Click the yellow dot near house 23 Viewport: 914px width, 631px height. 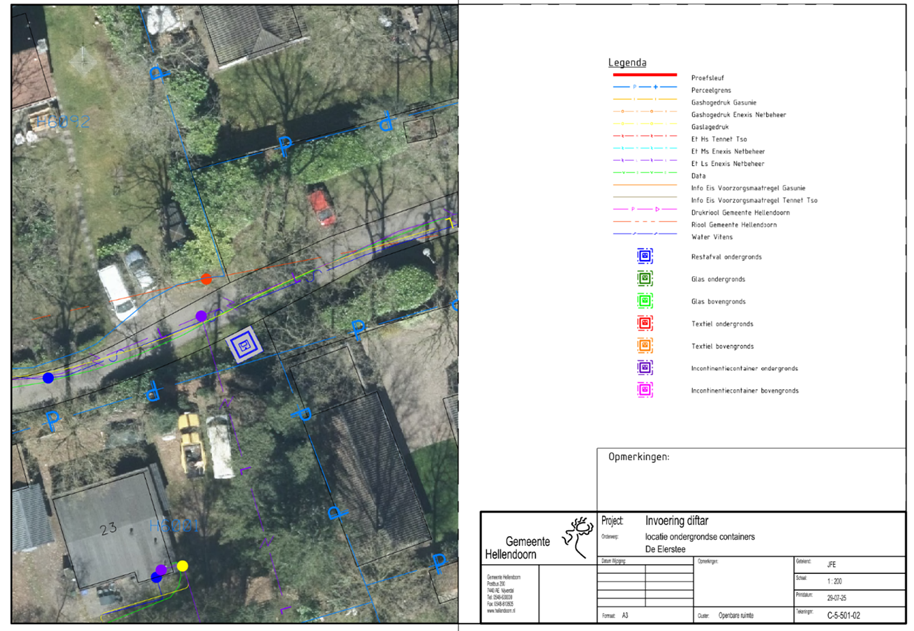pos(182,566)
